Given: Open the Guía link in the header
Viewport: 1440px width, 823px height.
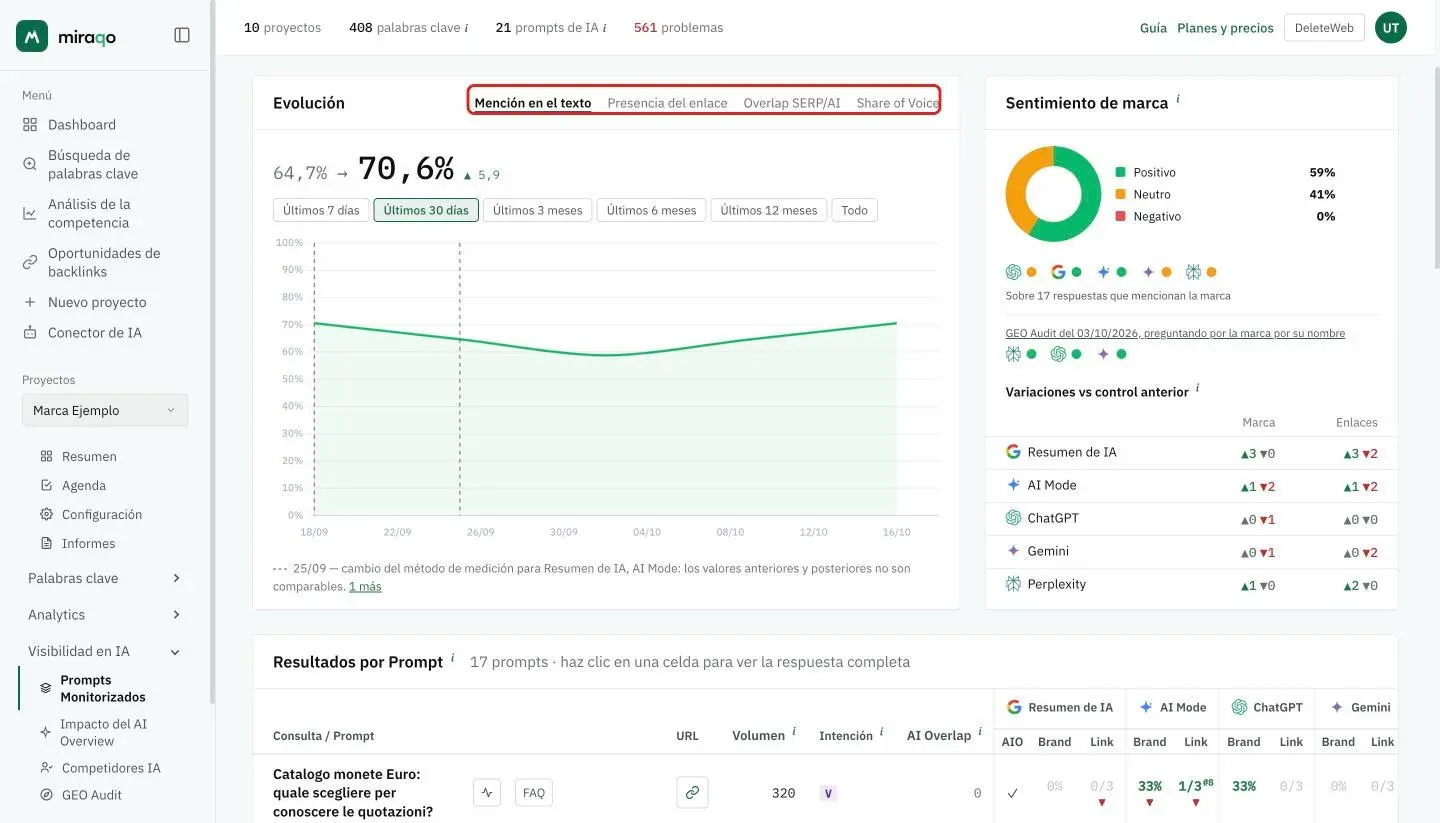Looking at the screenshot, I should click(x=1153, y=28).
